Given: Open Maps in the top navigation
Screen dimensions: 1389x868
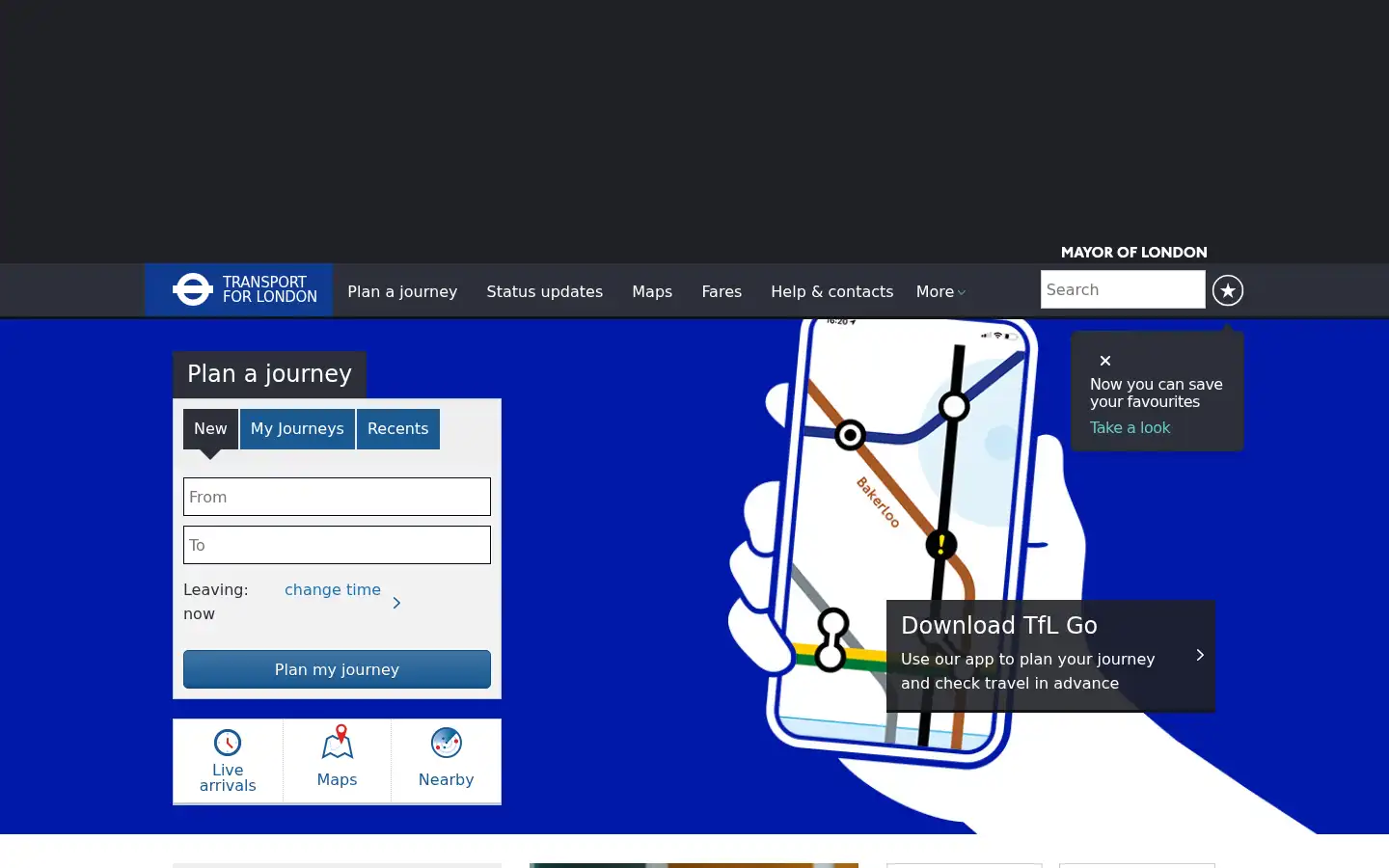Looking at the screenshot, I should click(x=652, y=291).
